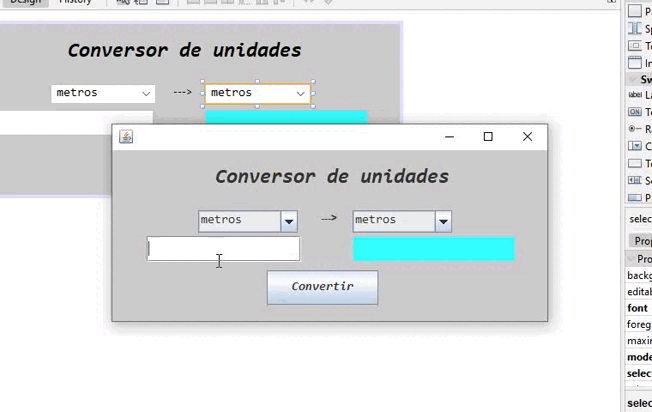This screenshot has height=412, width=652.
Task: Collapse the Properties group expander arrow
Action: (x=630, y=259)
